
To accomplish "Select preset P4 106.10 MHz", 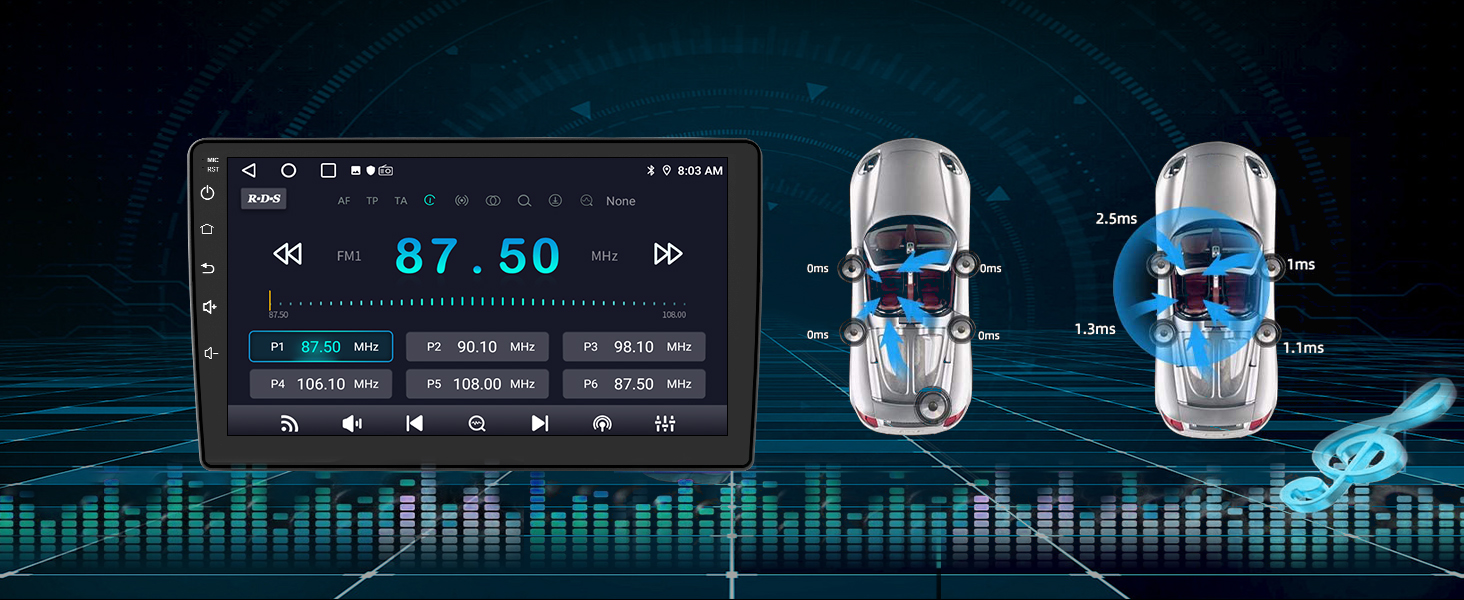I will click(x=320, y=384).
